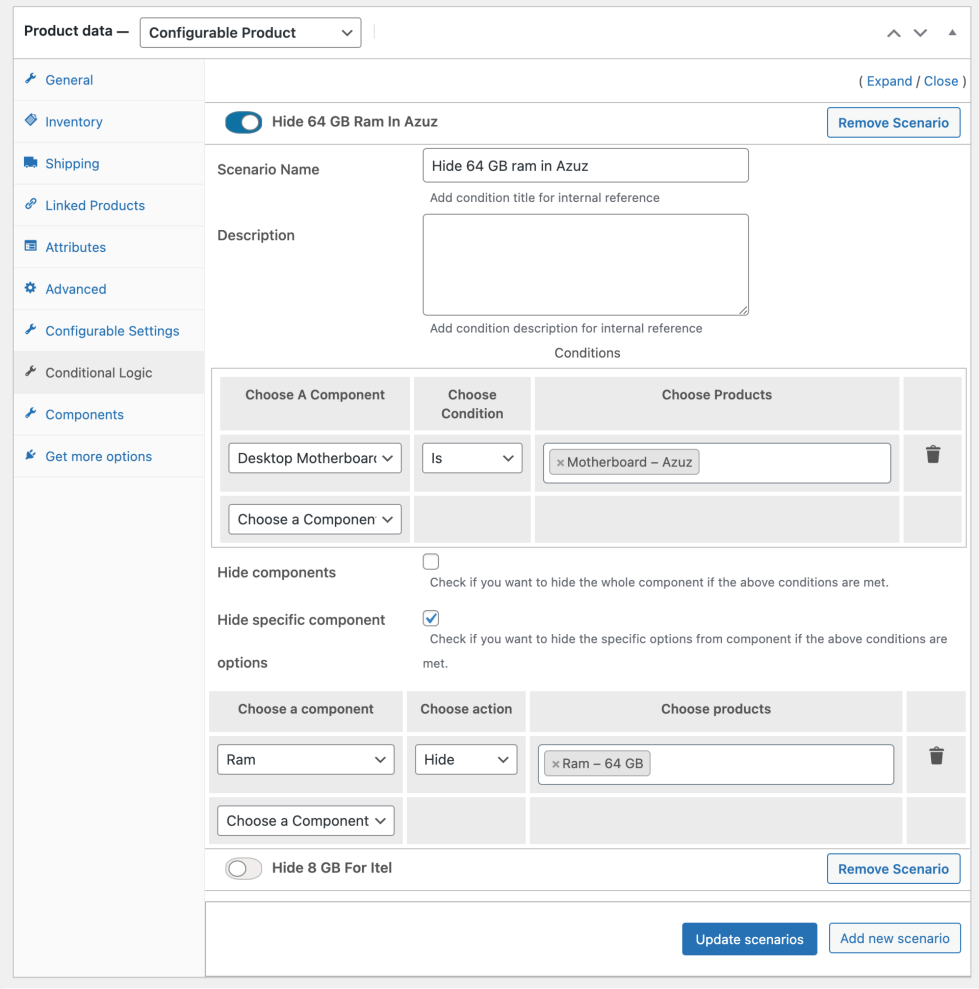The image size is (979, 989).
Task: Delete the Ram hide-action row with trash icon
Action: [936, 756]
